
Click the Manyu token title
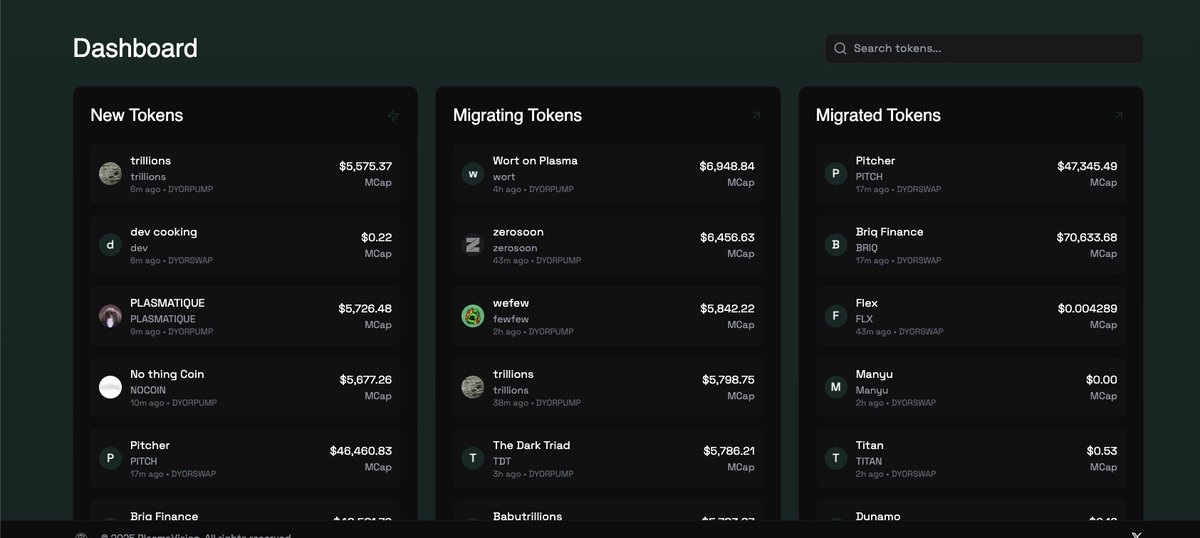(x=875, y=374)
